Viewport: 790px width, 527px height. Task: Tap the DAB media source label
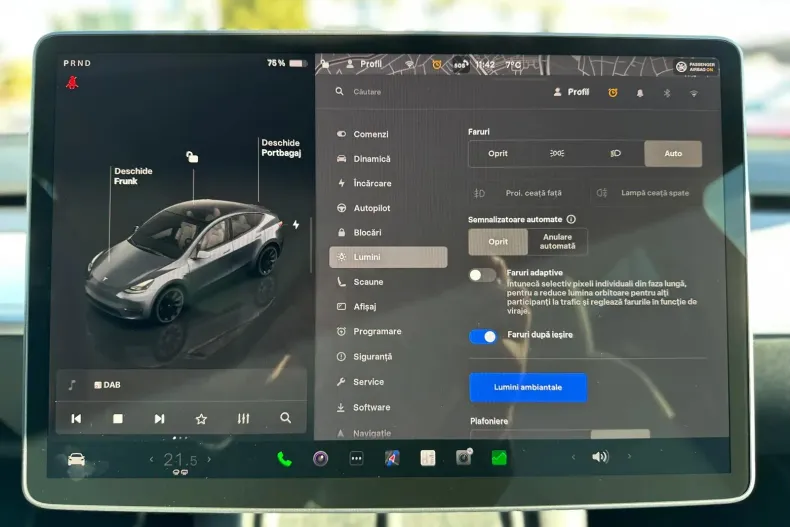107,385
